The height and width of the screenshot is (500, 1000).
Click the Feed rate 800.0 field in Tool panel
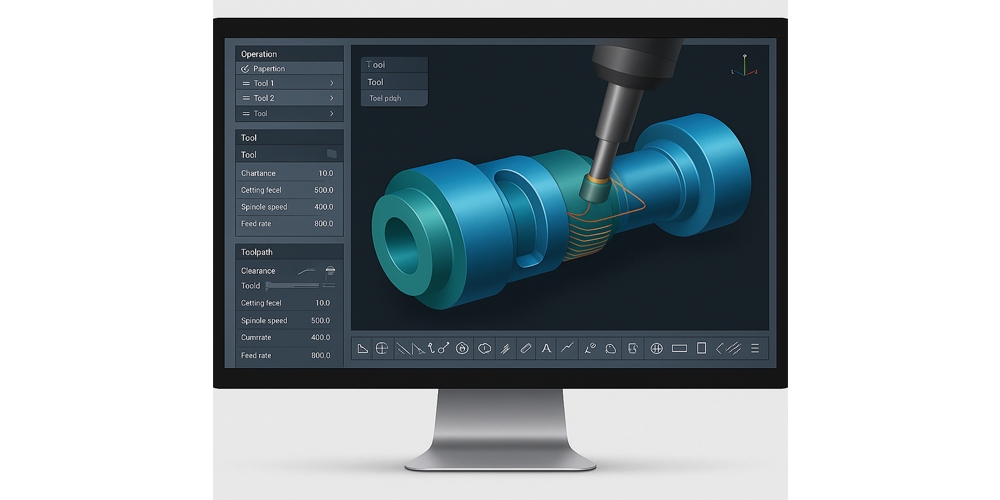322,224
